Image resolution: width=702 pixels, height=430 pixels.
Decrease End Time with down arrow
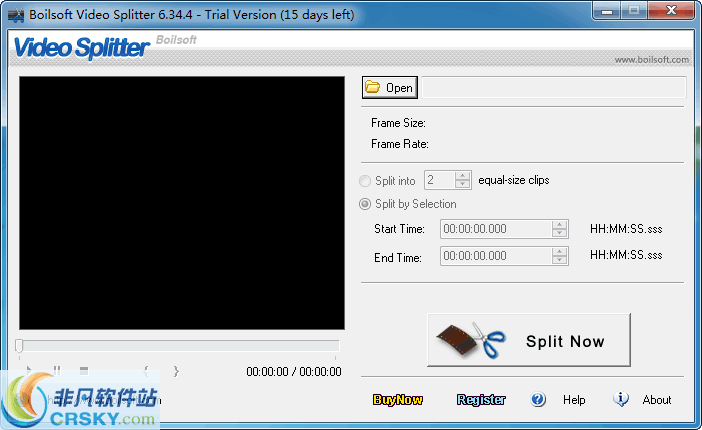click(x=559, y=260)
